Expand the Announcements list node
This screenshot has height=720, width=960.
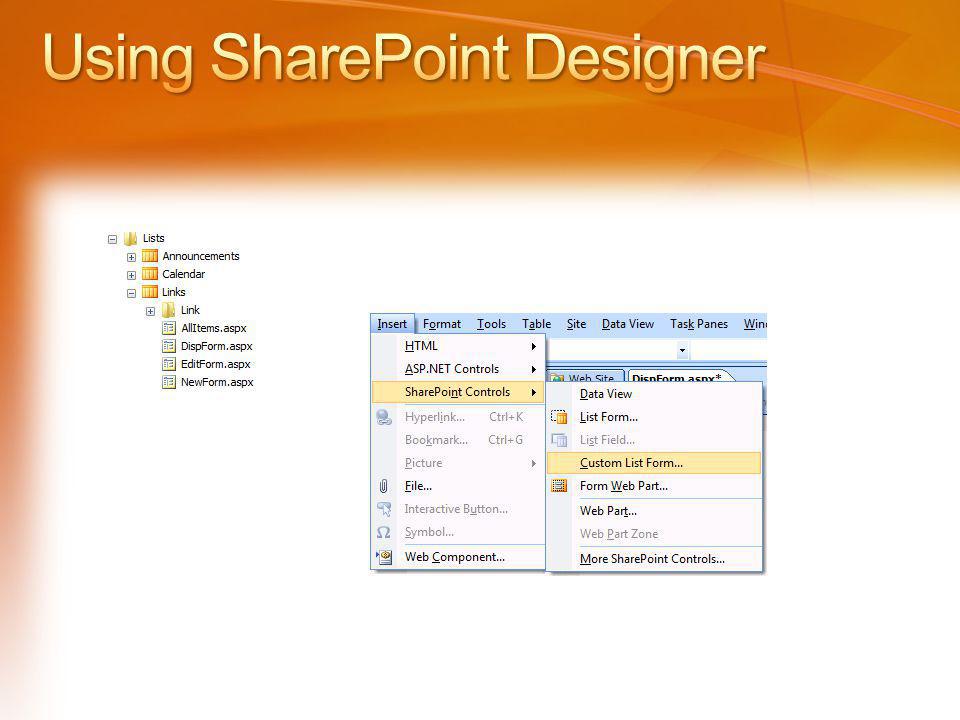coord(131,257)
